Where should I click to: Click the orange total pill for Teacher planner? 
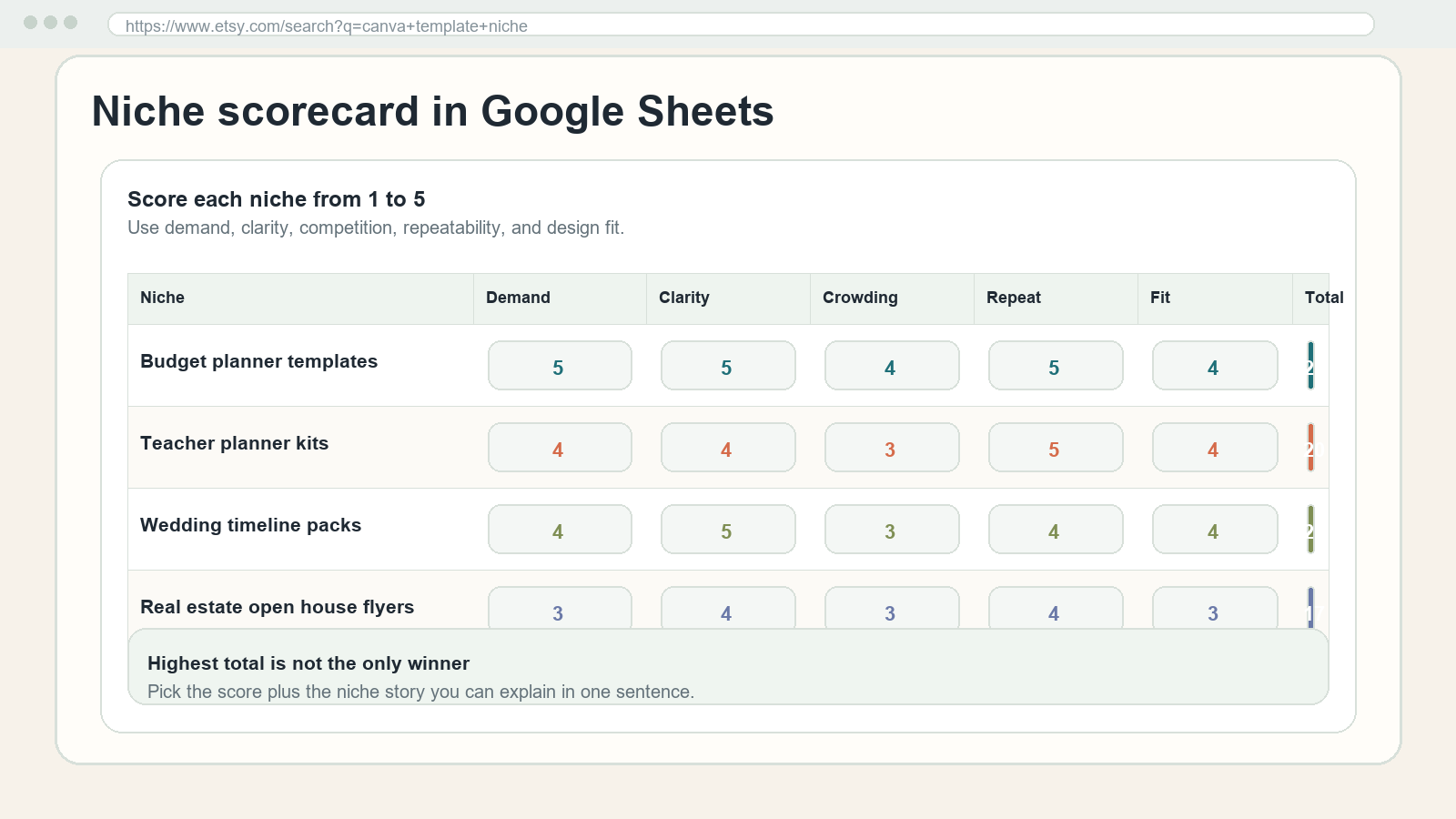tap(1310, 448)
